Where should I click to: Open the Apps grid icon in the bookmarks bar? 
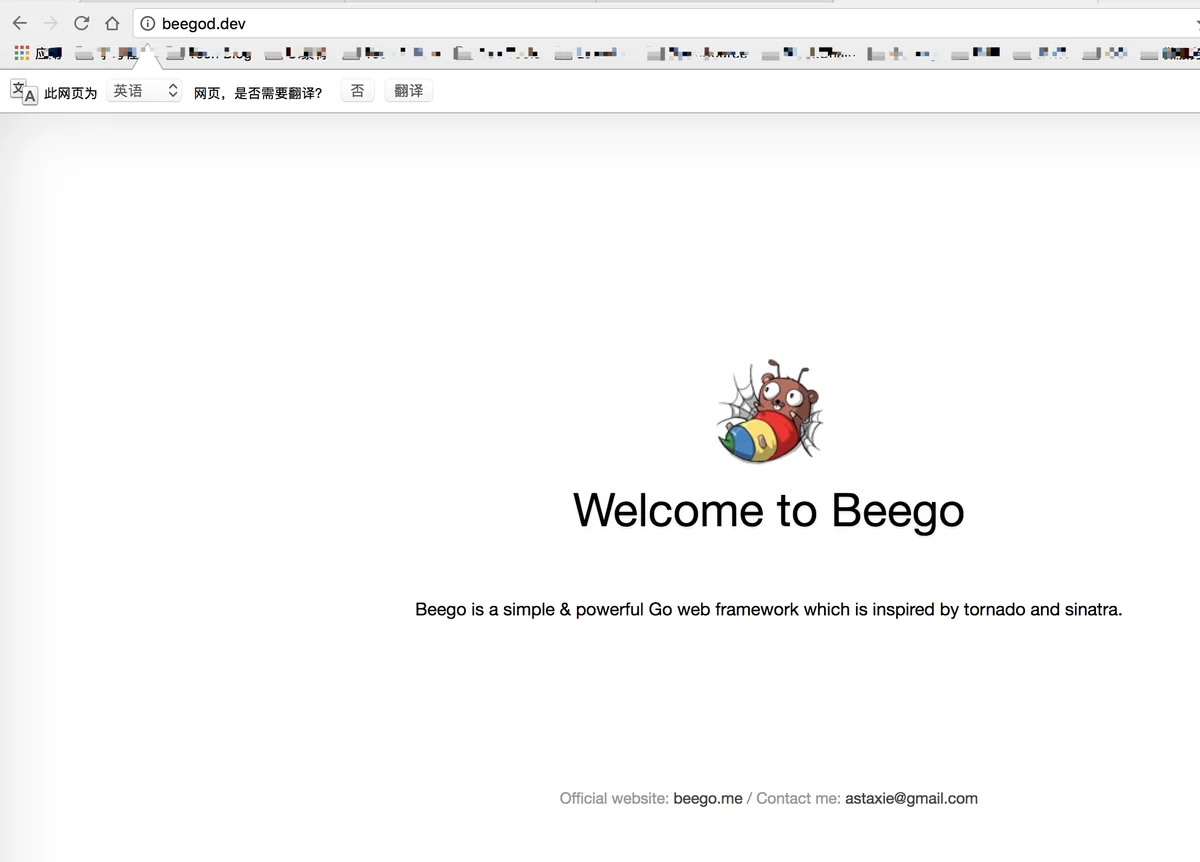coord(21,53)
